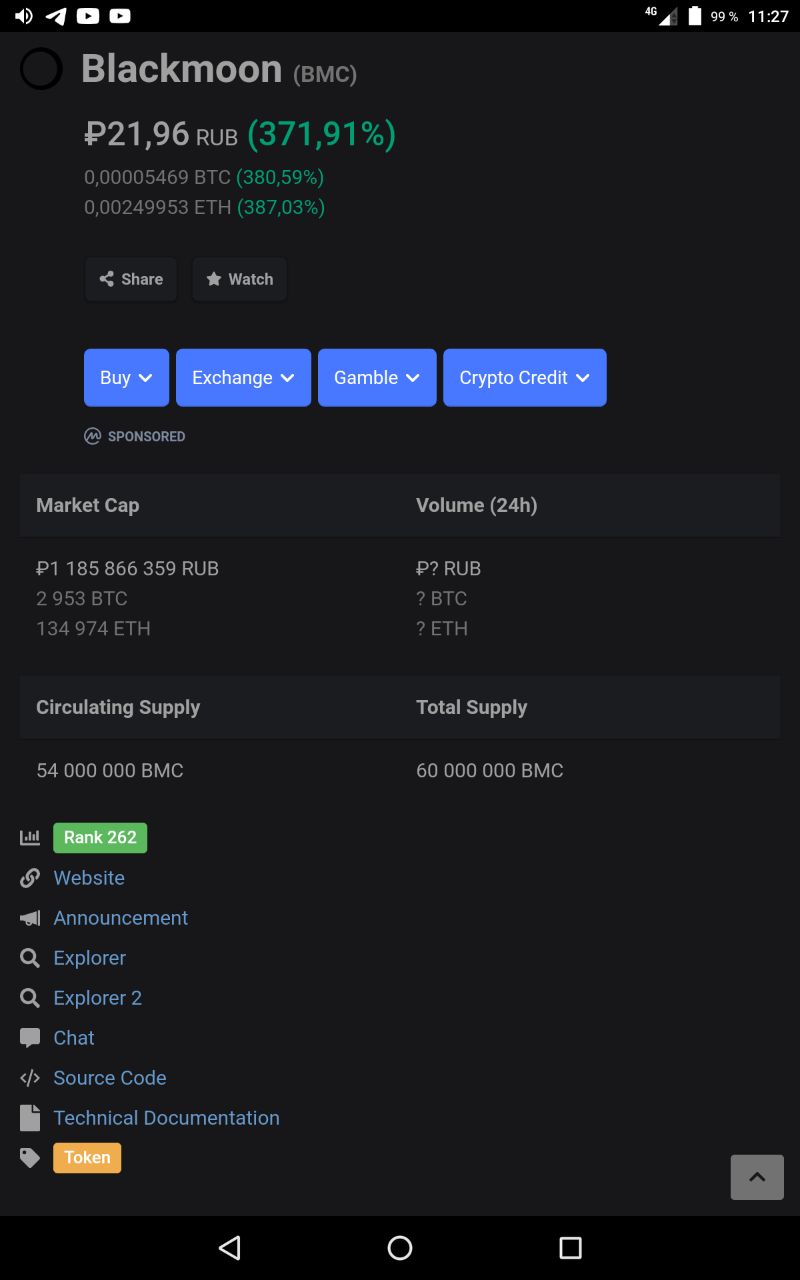Click the code brackets icon beside Source Code
Screen dimensions: 800x1280
pos(30,1078)
